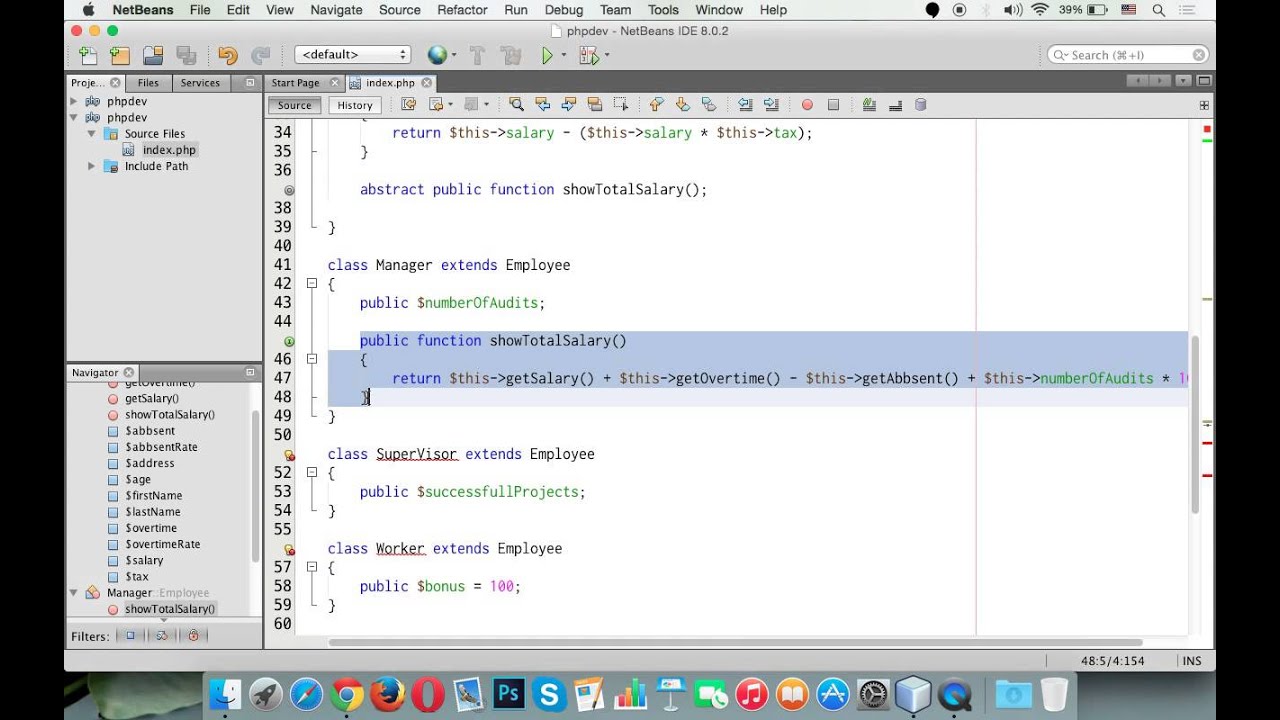Shift the line right with the editor icon

click(x=771, y=104)
